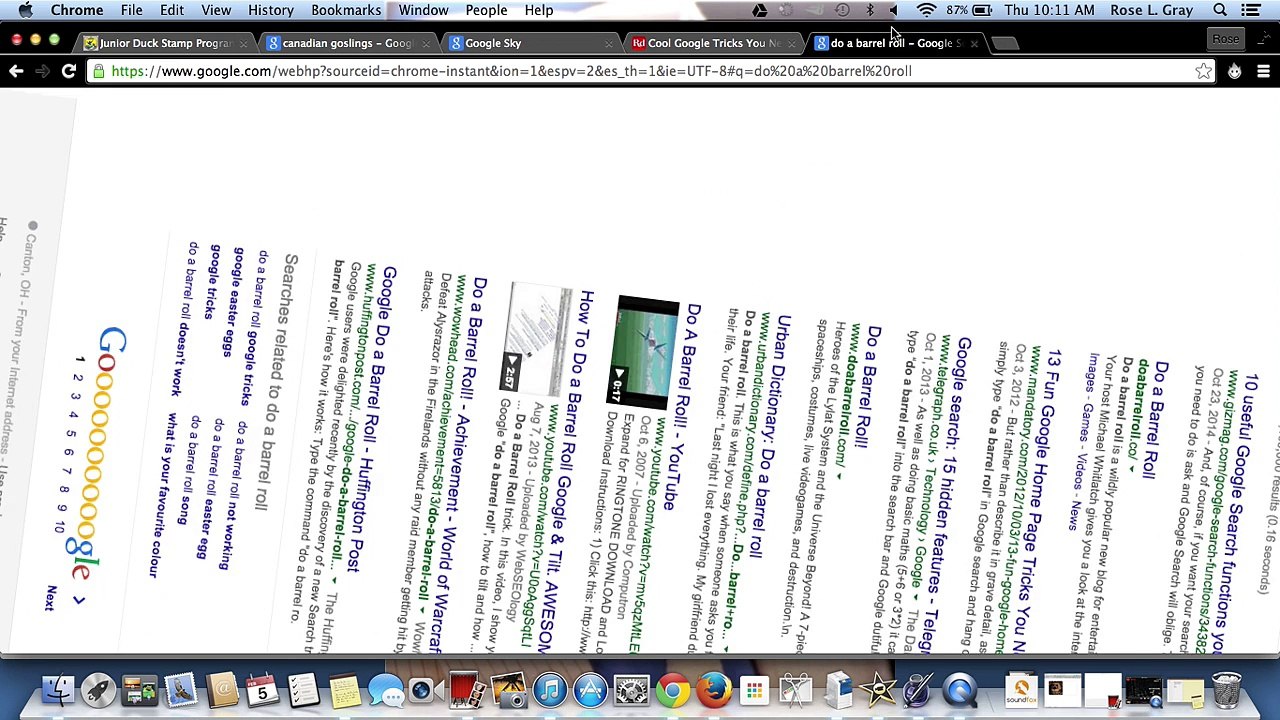Open the Apple menu
1280x720 pixels.
[25, 10]
